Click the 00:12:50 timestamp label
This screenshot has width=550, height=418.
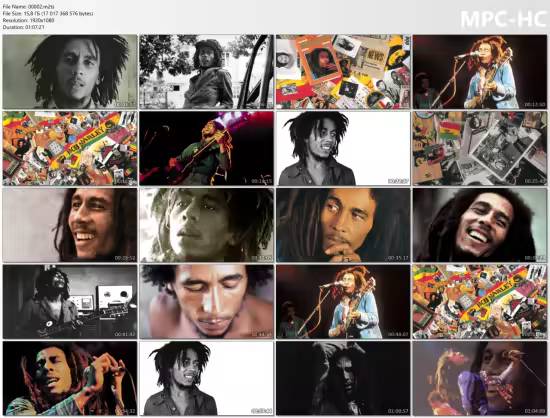535,104
